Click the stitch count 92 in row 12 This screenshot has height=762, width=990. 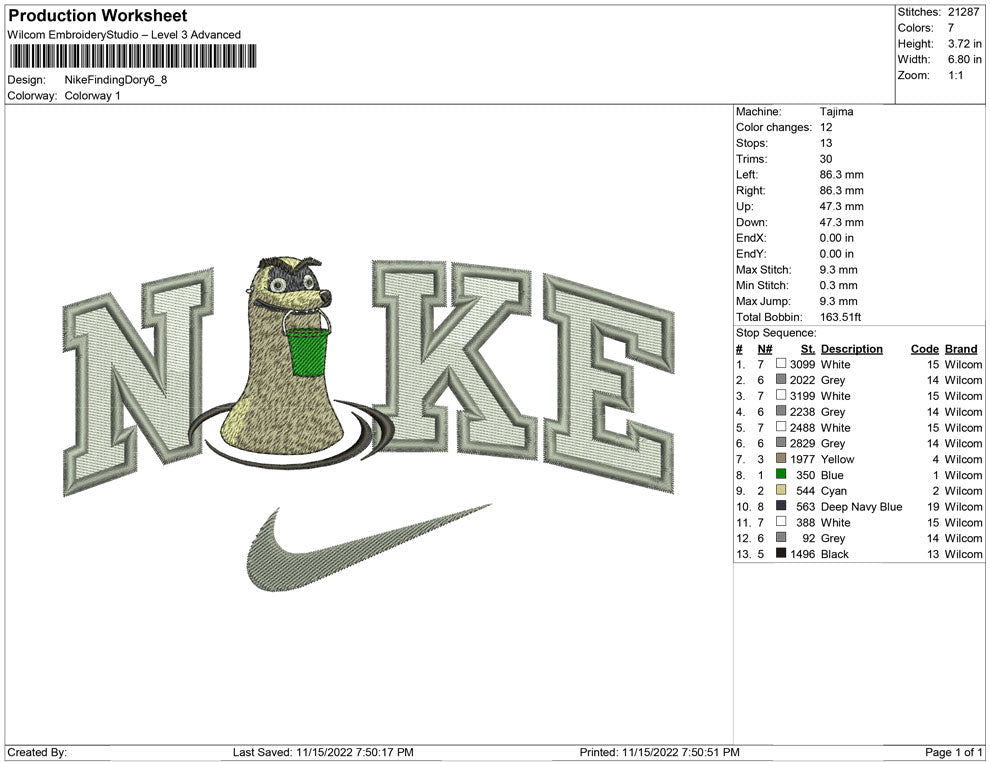tap(809, 538)
